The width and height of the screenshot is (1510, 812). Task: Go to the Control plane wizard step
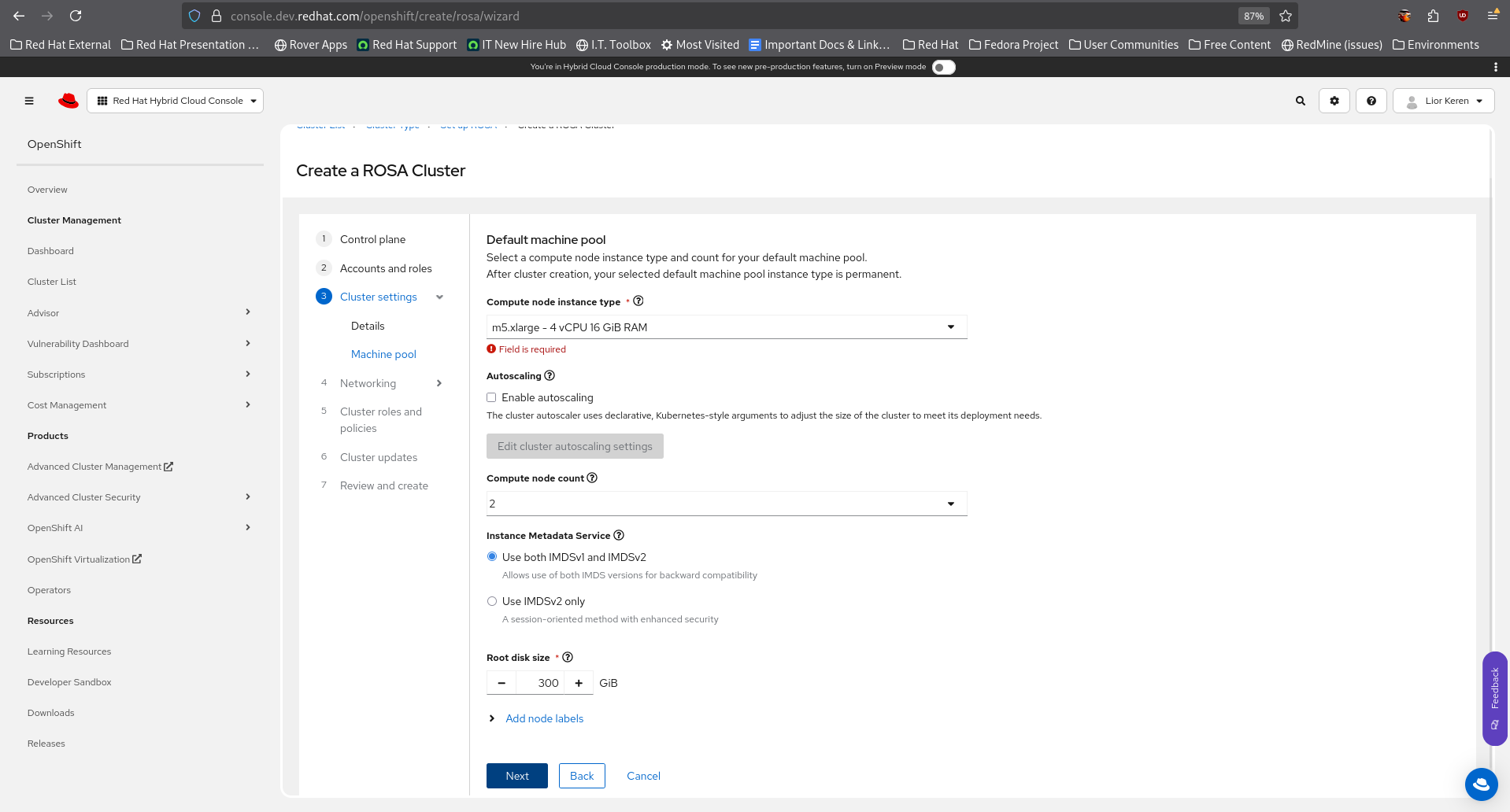(x=372, y=239)
